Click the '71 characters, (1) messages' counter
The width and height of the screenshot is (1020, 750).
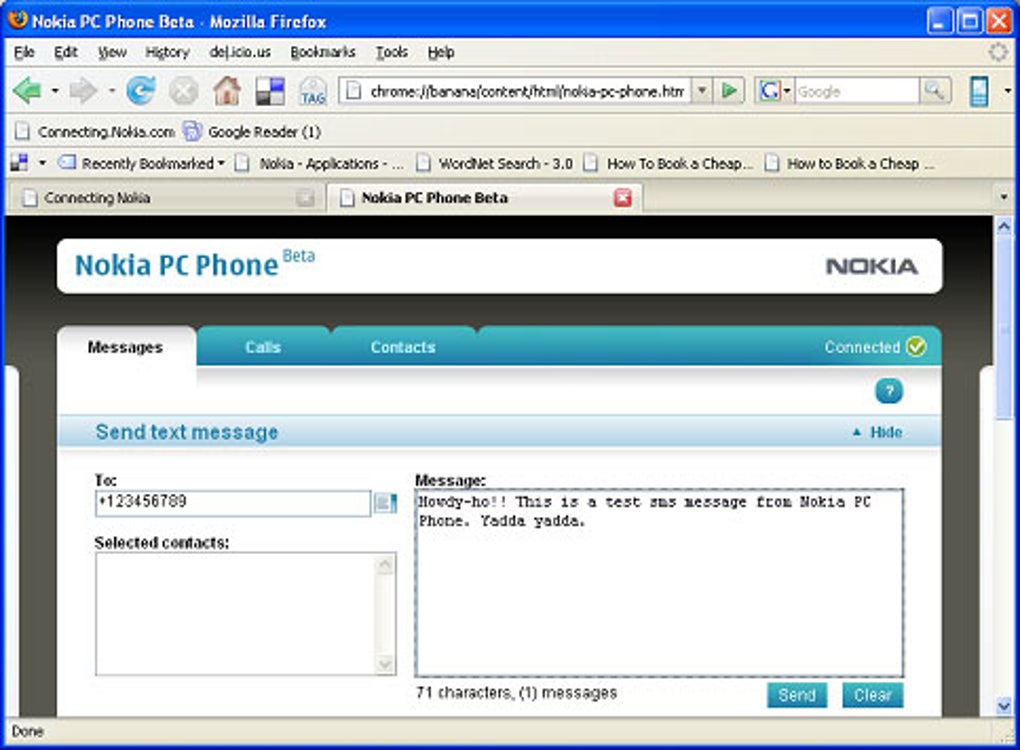(517, 693)
